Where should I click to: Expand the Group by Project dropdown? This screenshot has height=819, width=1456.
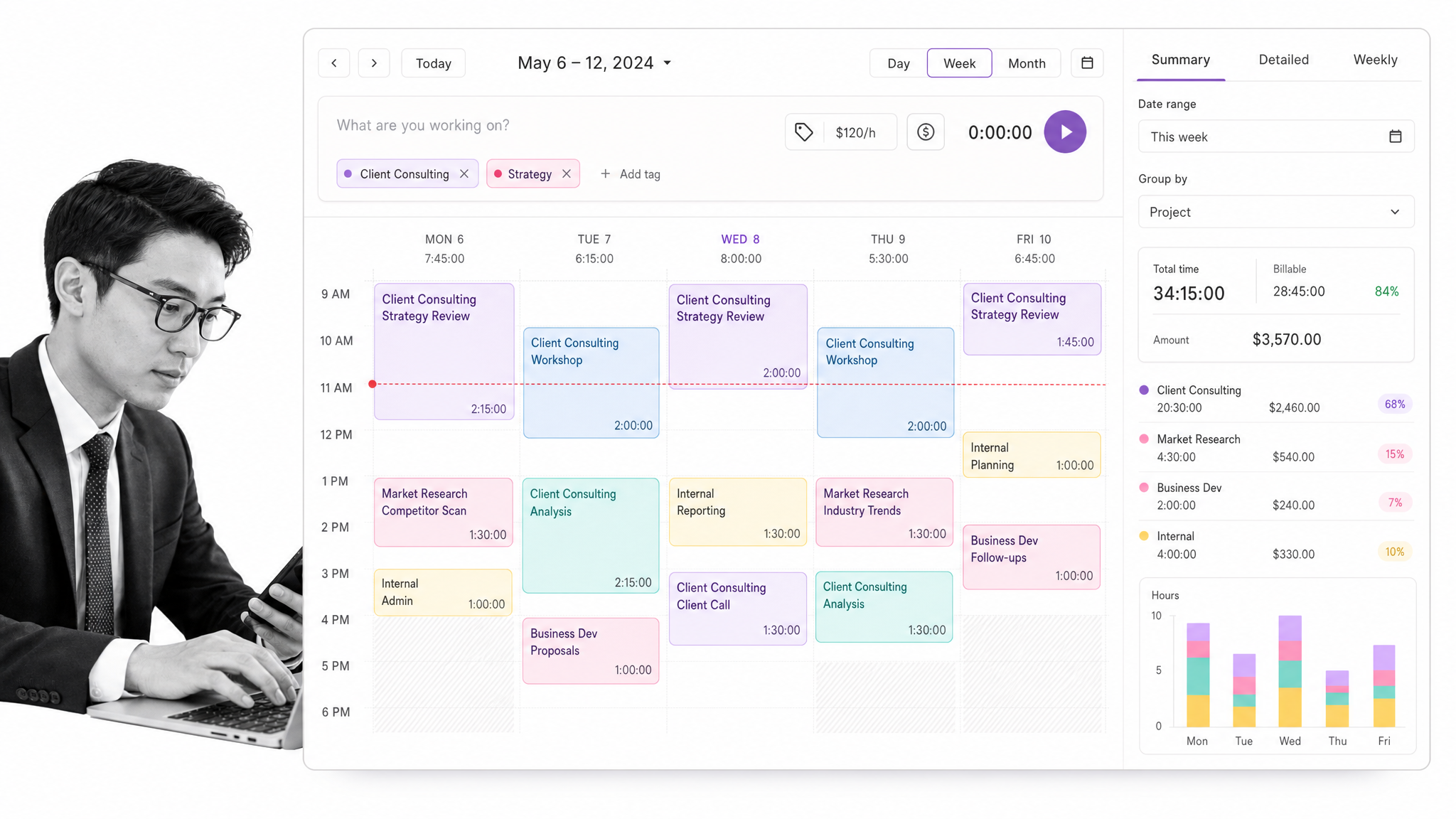point(1276,212)
